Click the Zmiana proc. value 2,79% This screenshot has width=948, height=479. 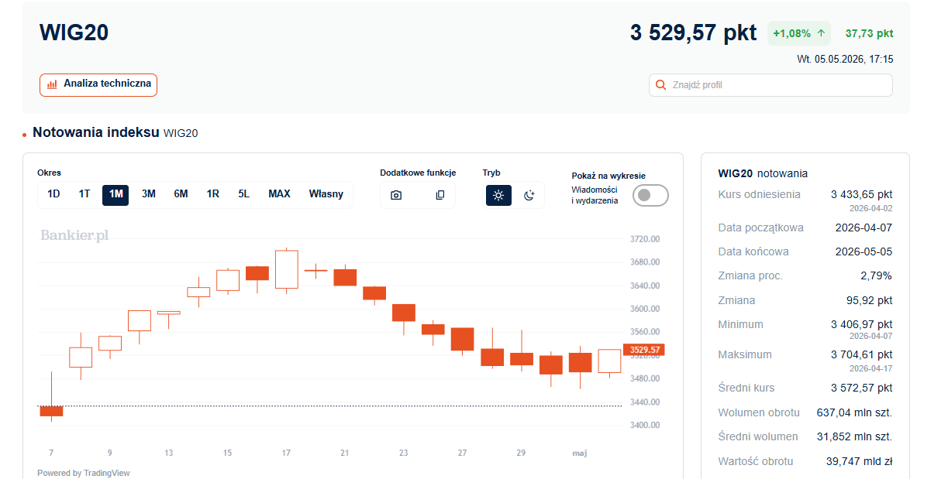click(x=876, y=276)
